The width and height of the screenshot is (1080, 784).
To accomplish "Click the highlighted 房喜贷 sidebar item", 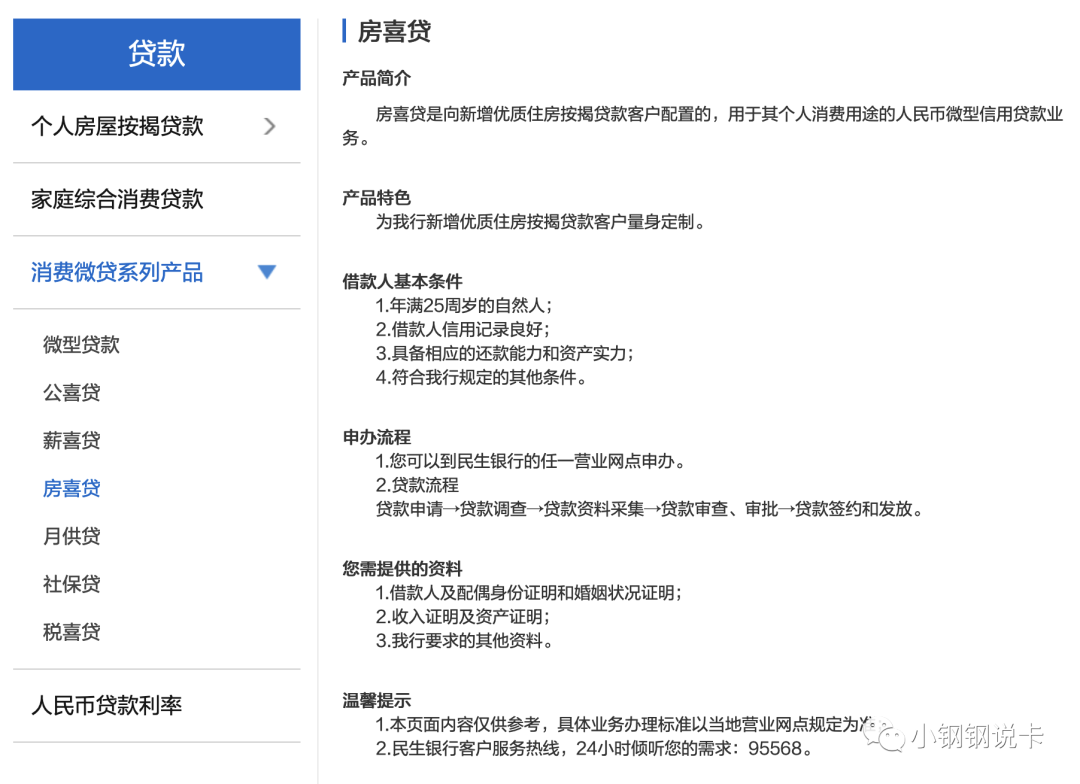I will (x=72, y=488).
